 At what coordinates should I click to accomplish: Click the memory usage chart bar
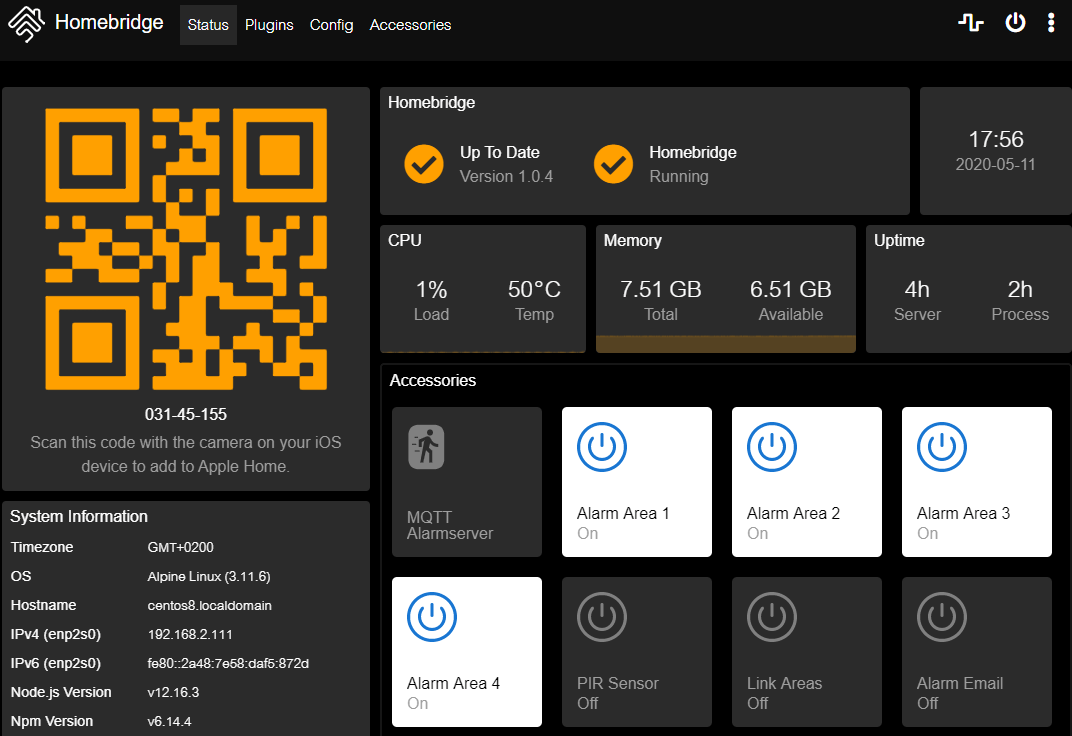pos(725,344)
